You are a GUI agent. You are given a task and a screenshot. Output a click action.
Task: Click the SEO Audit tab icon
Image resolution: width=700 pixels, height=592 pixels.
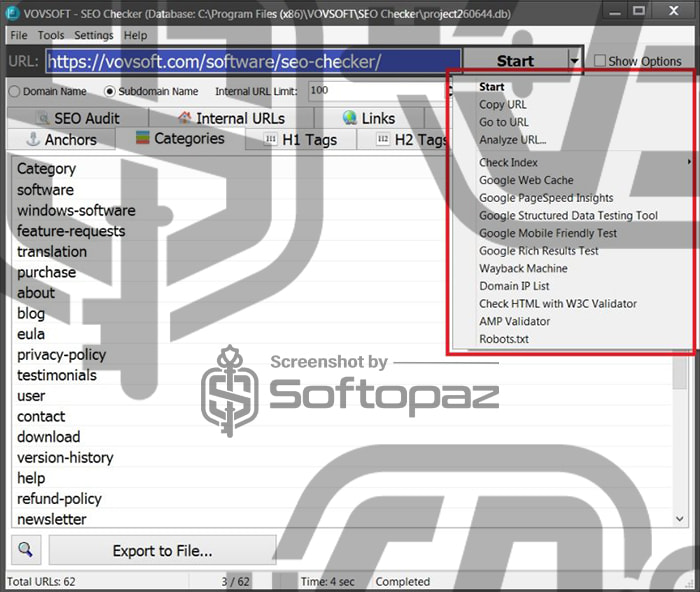click(43, 118)
